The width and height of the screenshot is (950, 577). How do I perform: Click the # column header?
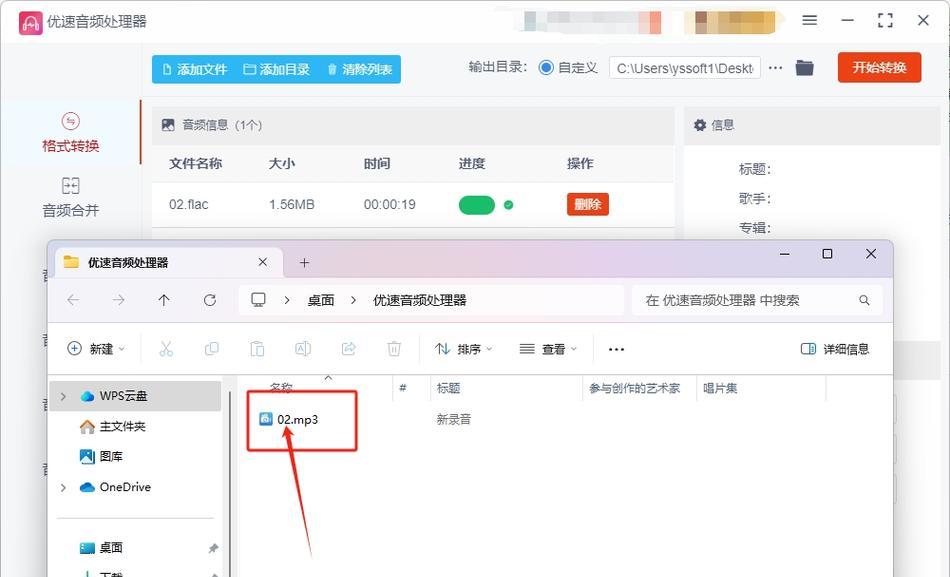coord(403,388)
